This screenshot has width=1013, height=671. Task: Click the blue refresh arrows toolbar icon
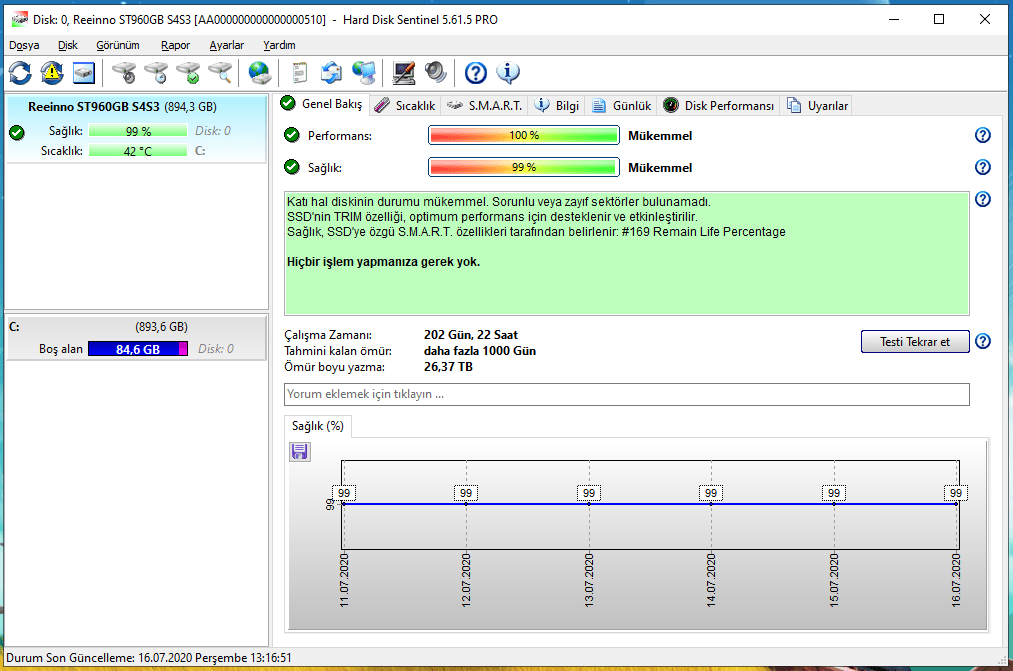[x=20, y=73]
